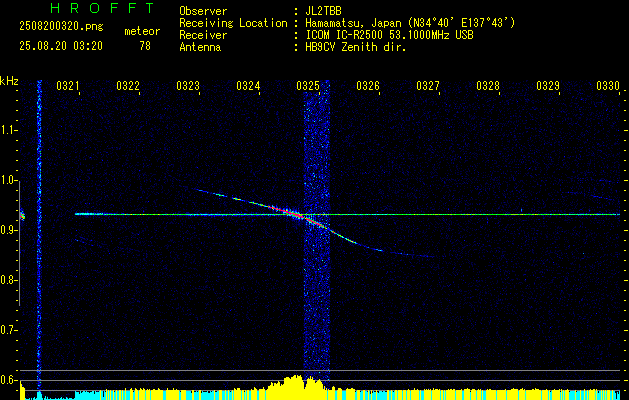The height and width of the screenshot is (400, 629).
Task: Click the meteor count 78
Action: [x=145, y=46]
